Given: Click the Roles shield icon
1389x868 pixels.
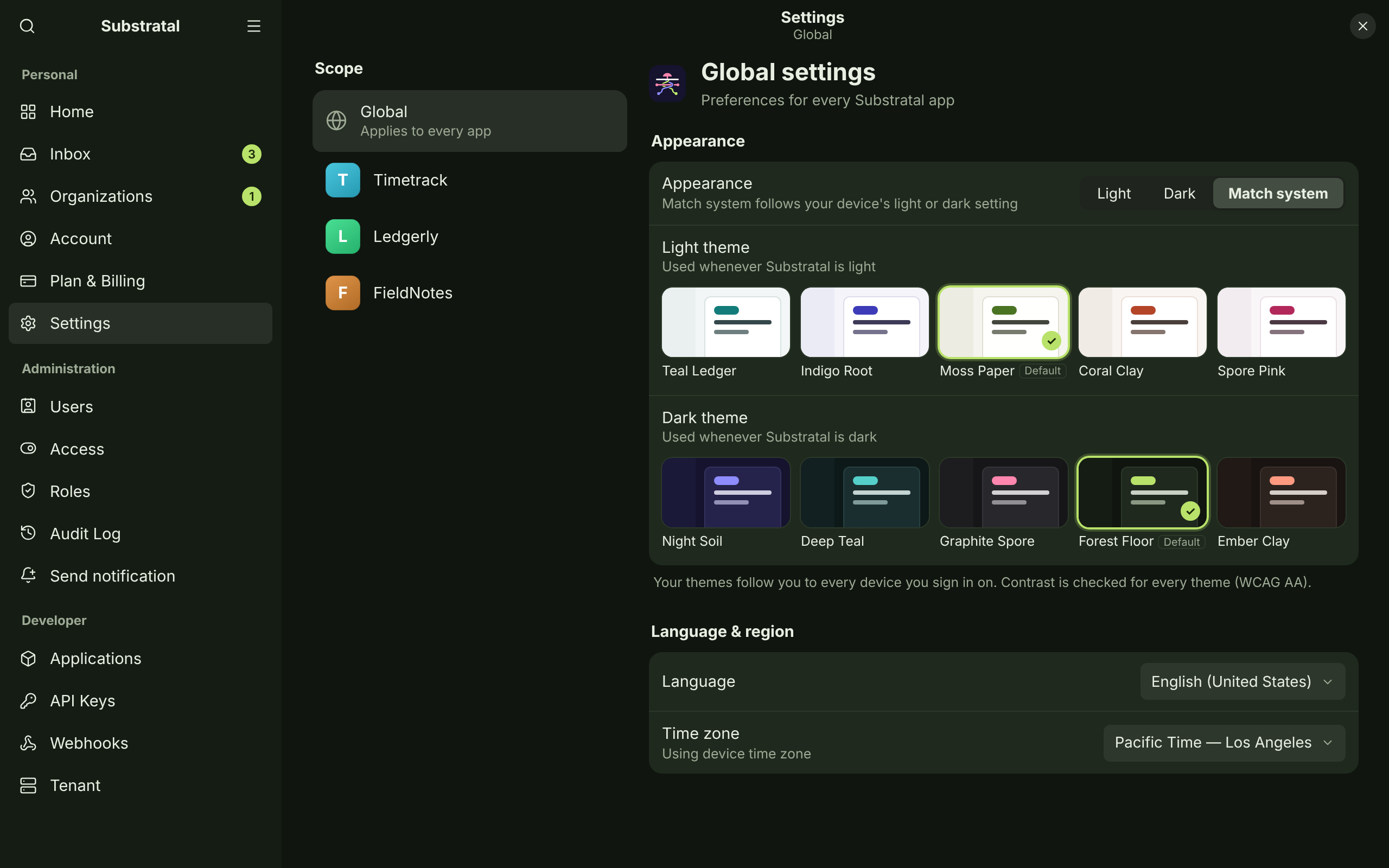Looking at the screenshot, I should pyautogui.click(x=28, y=491).
